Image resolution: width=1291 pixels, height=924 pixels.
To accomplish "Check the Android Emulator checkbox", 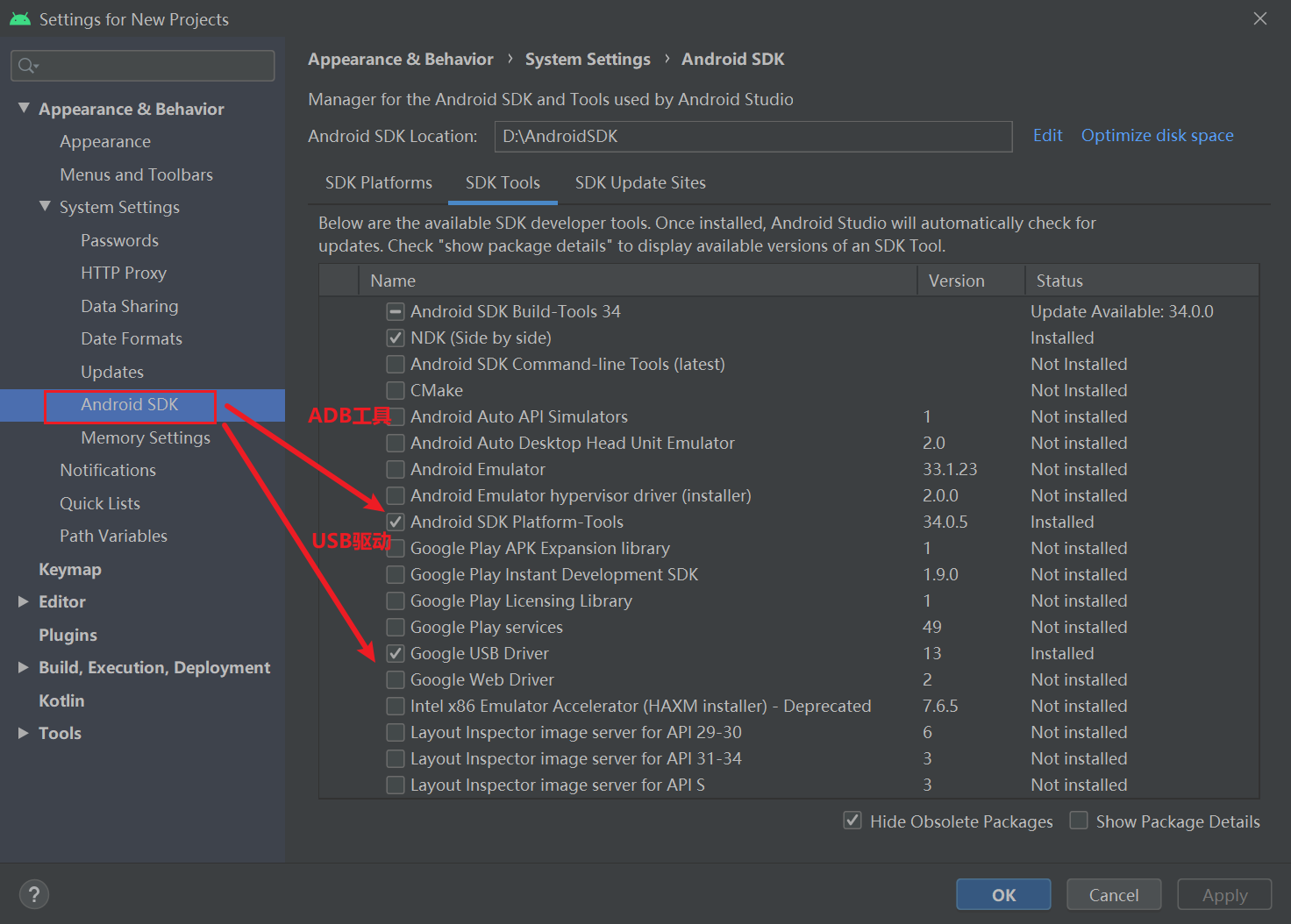I will coord(396,470).
